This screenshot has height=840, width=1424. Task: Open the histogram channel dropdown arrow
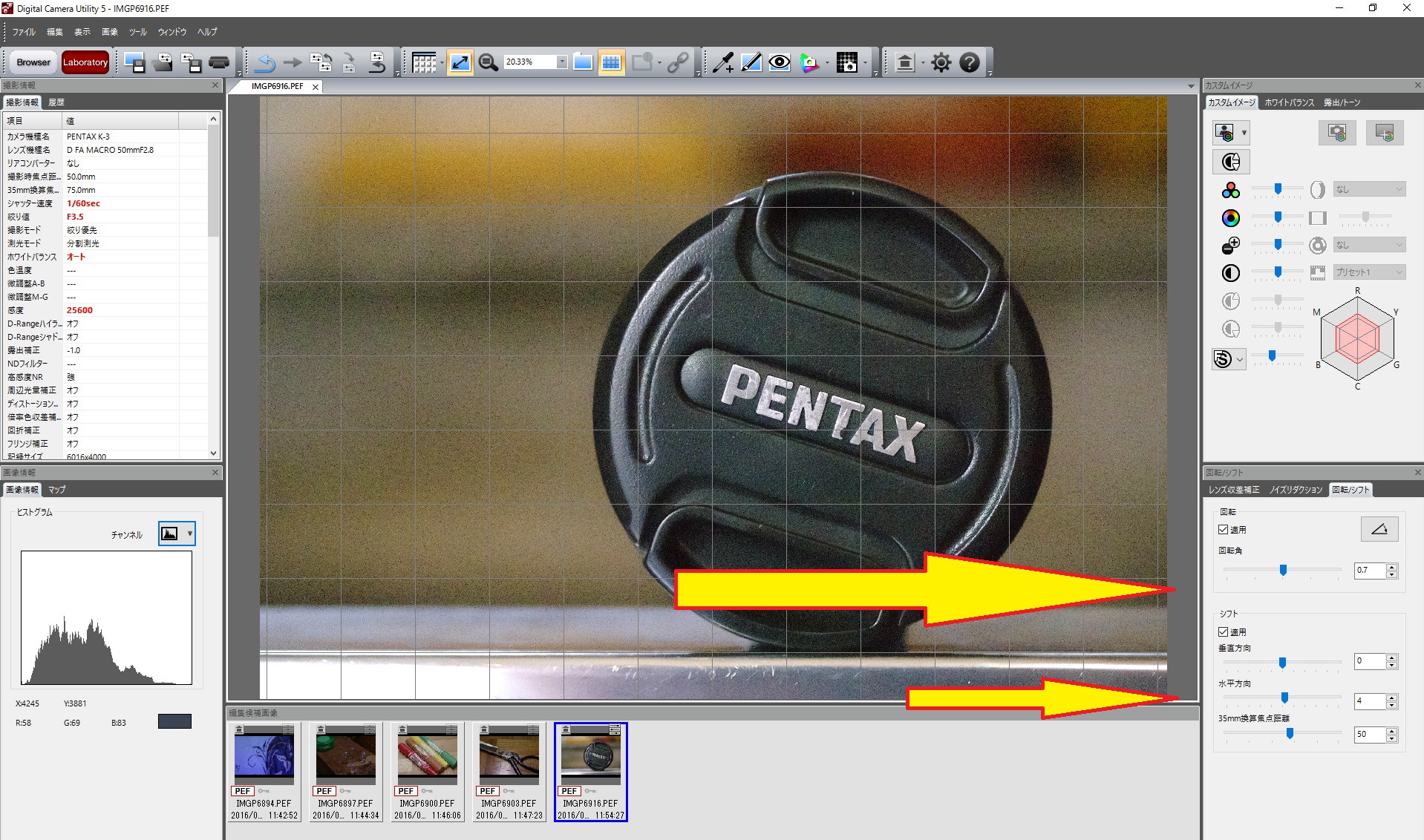pos(190,534)
